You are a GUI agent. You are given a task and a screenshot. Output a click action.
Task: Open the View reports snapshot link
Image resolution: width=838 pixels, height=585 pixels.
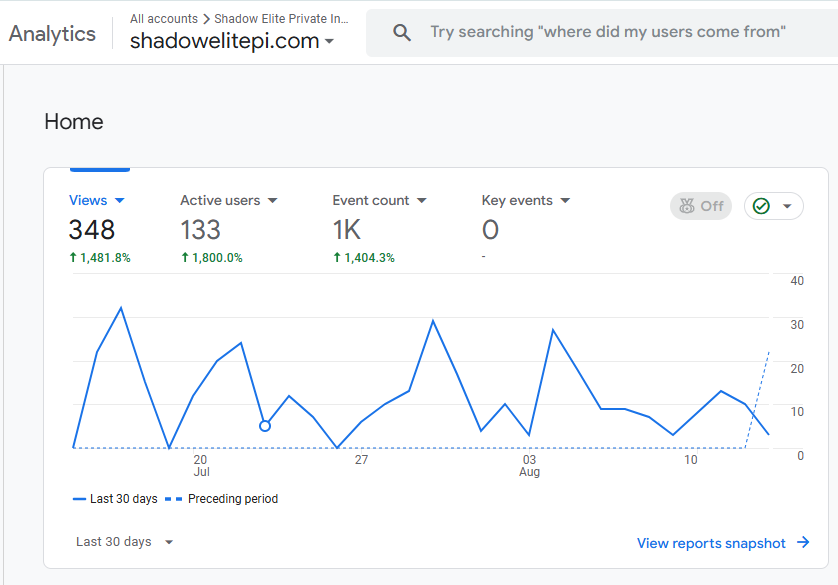[711, 543]
